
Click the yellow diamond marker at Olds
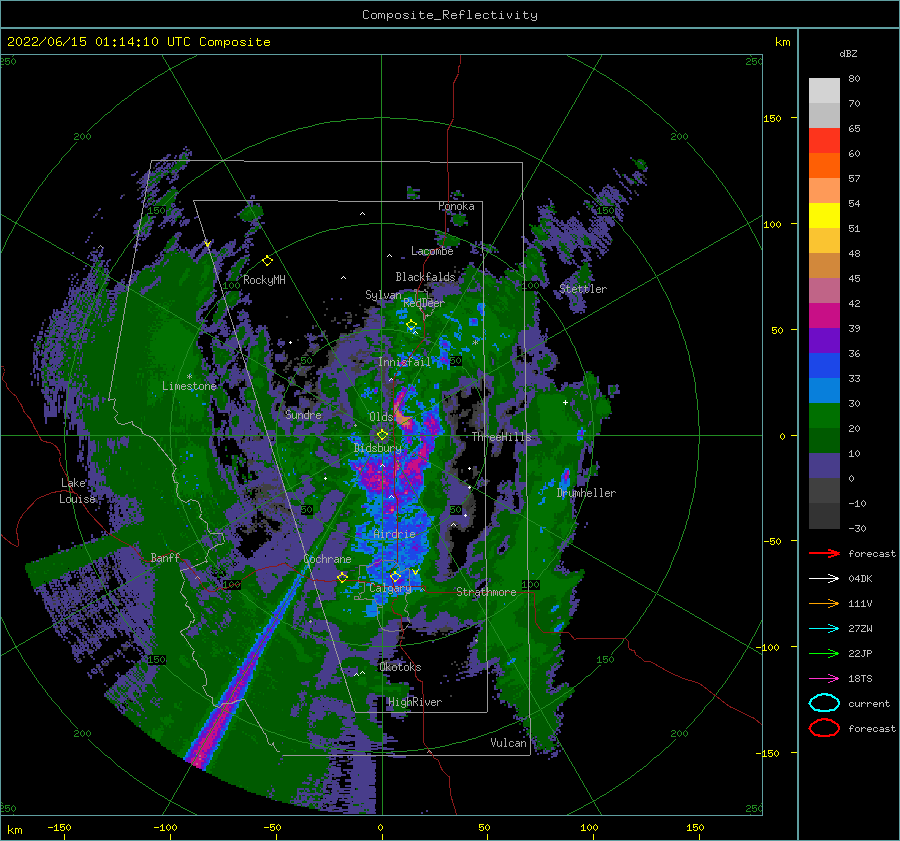click(x=382, y=435)
